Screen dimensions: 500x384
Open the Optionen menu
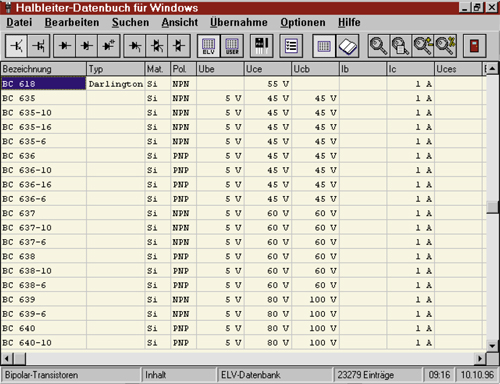[x=303, y=22]
